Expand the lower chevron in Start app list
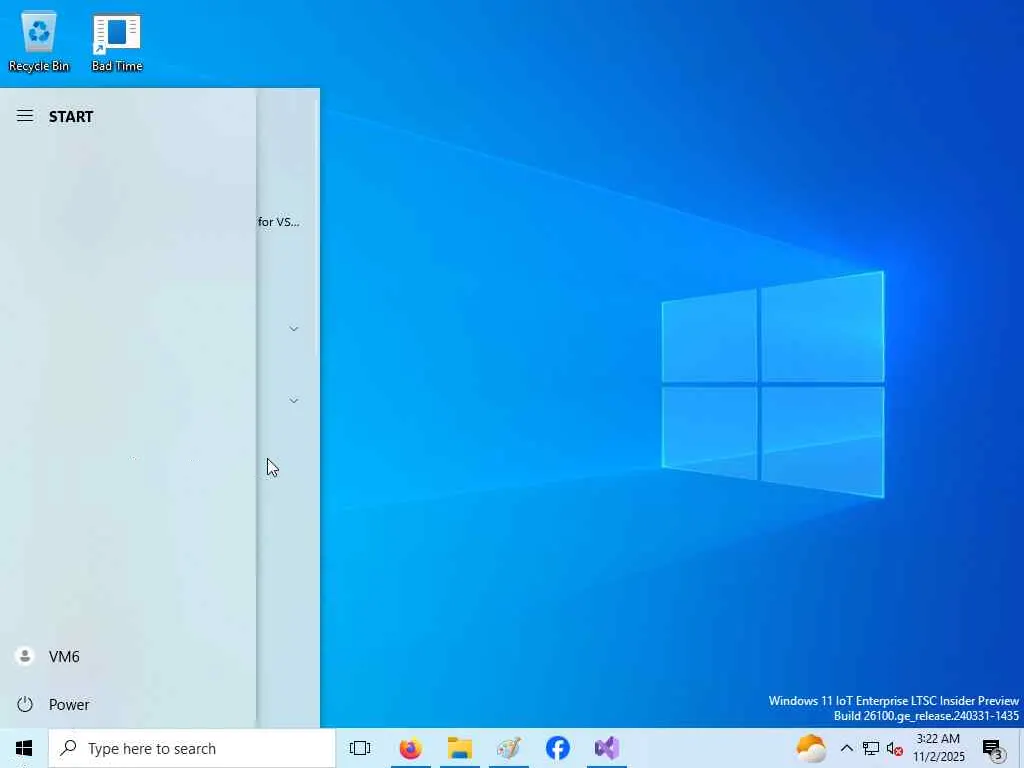The width and height of the screenshot is (1024, 768). (x=294, y=400)
